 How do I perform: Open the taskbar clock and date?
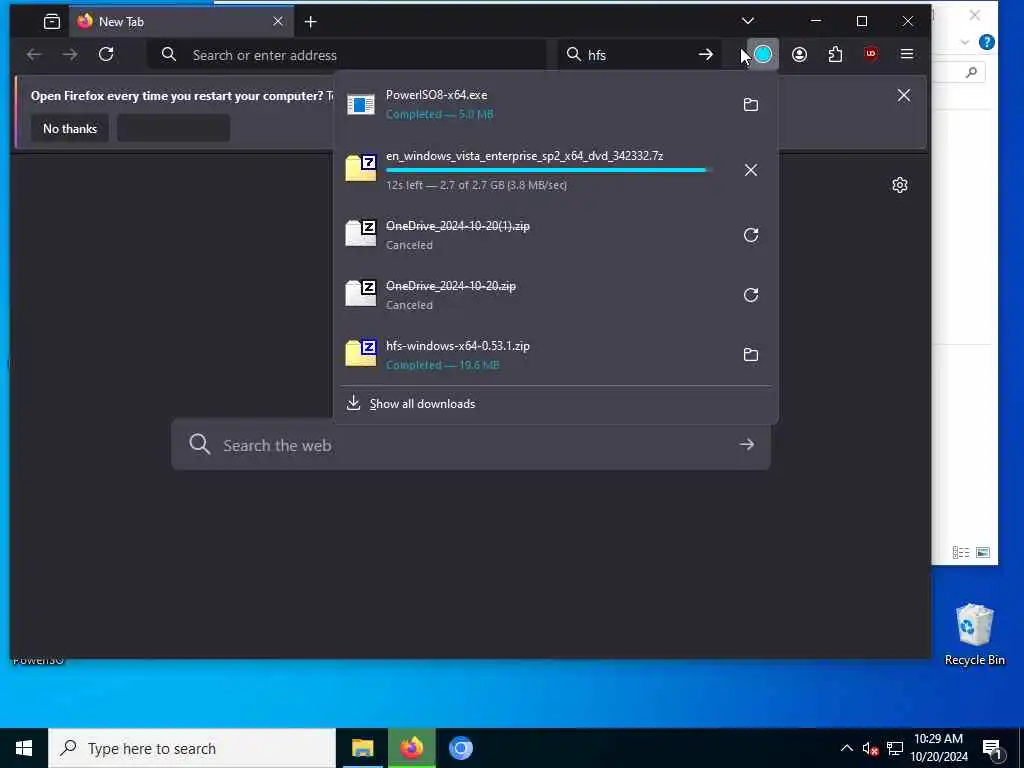(x=938, y=748)
